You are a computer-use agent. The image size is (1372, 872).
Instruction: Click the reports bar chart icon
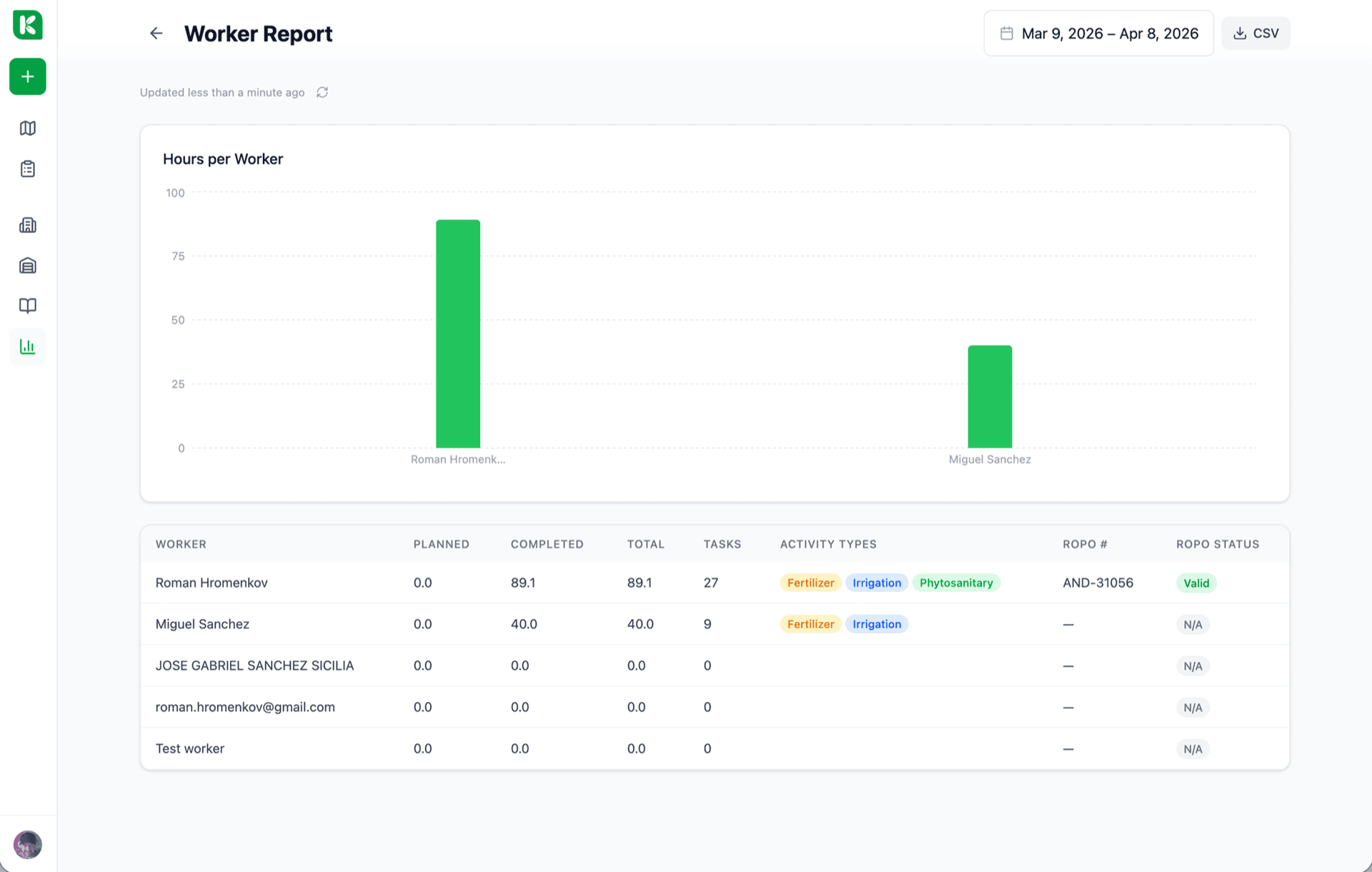click(x=27, y=346)
